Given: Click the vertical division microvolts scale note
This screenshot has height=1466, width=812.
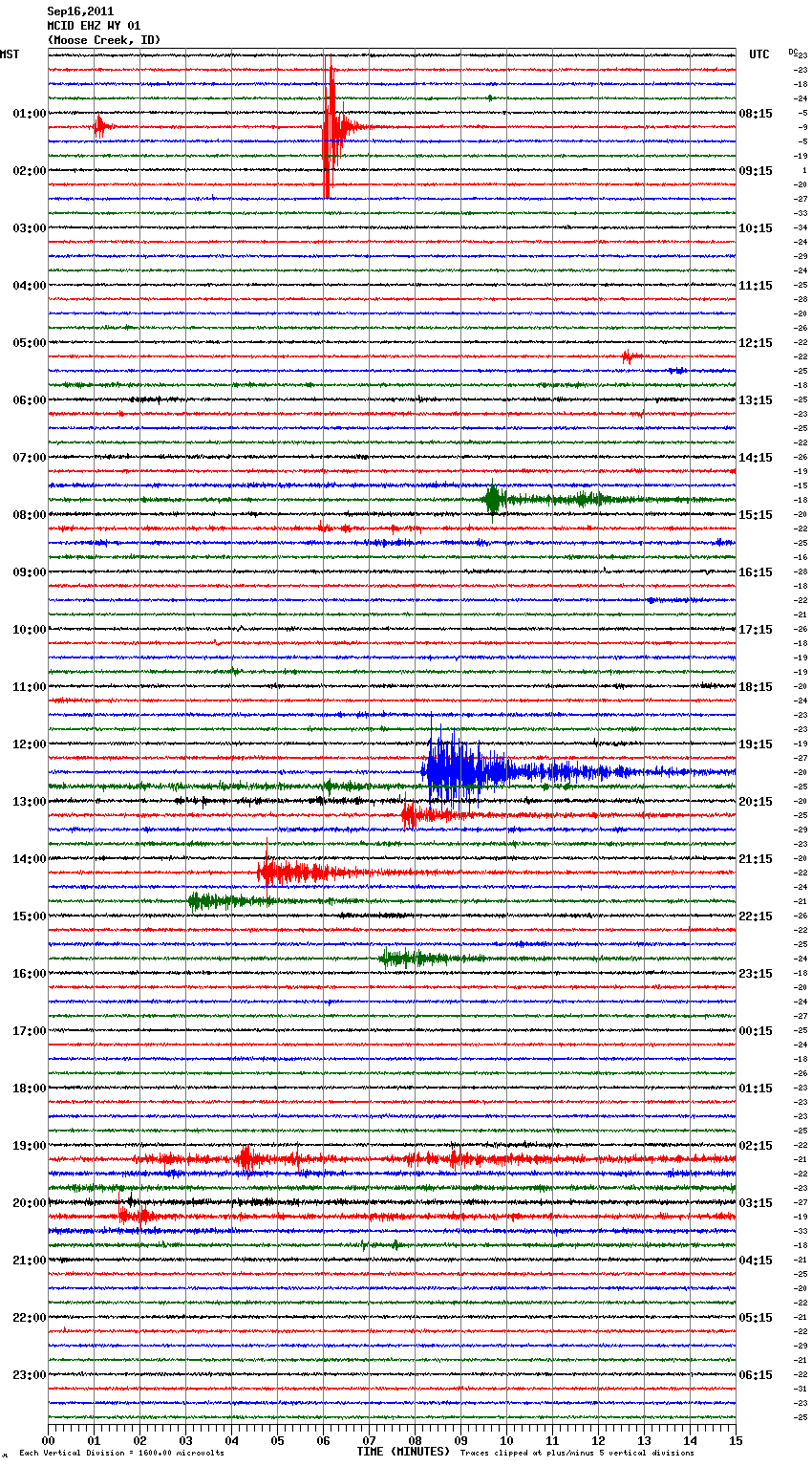Looking at the screenshot, I should pyautogui.click(x=121, y=1453).
